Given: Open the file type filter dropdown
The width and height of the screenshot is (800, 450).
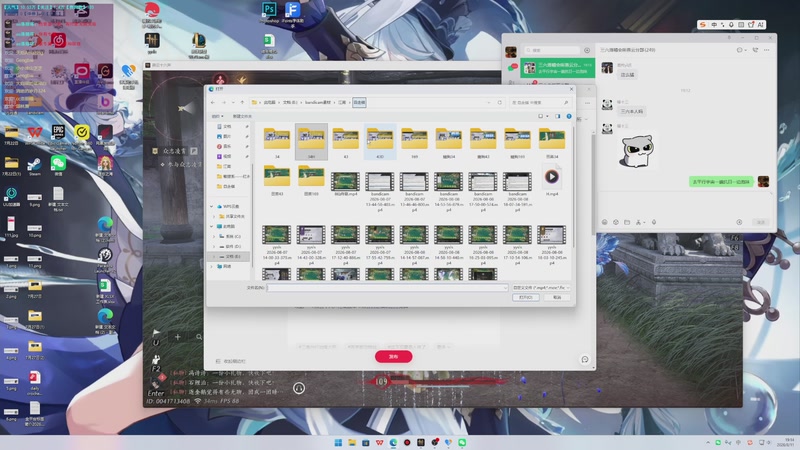Looking at the screenshot, I should pyautogui.click(x=541, y=288).
